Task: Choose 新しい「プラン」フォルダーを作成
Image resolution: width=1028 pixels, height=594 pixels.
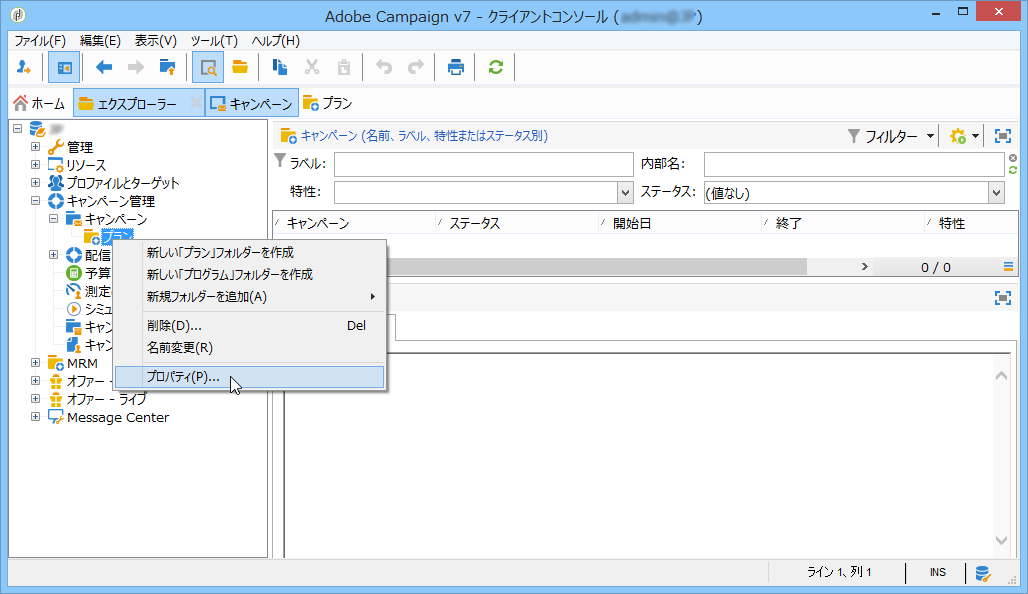Action: point(249,252)
